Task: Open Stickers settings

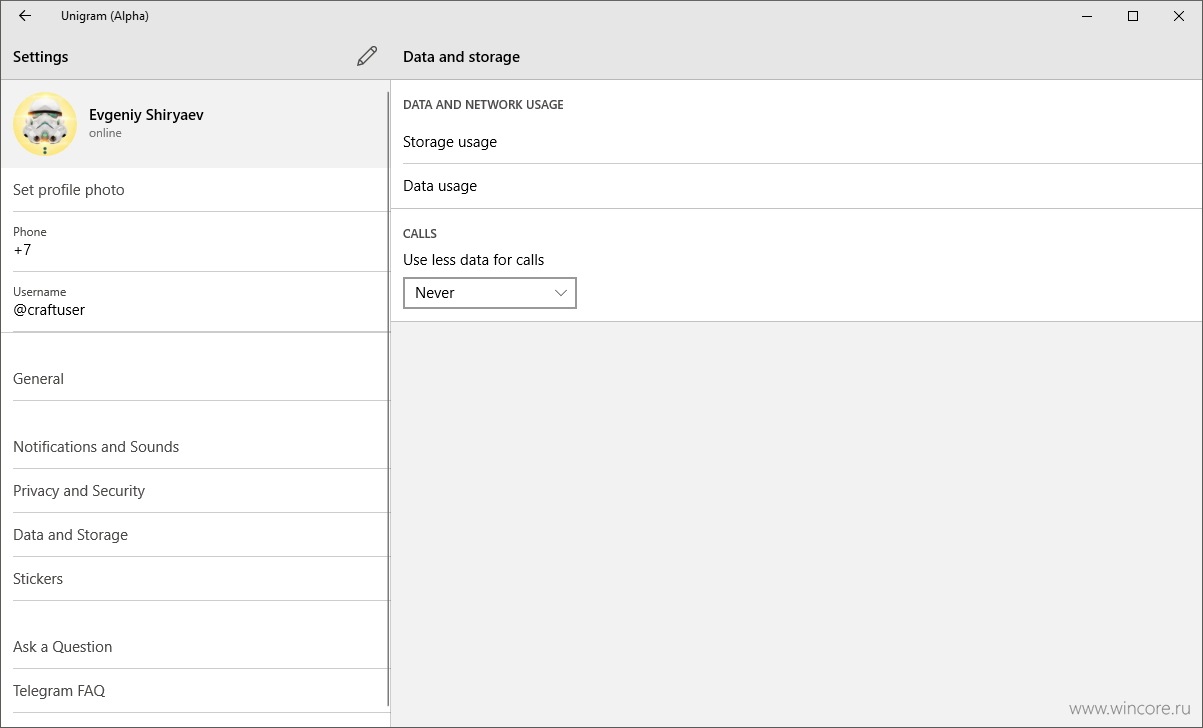Action: pyautogui.click(x=195, y=579)
